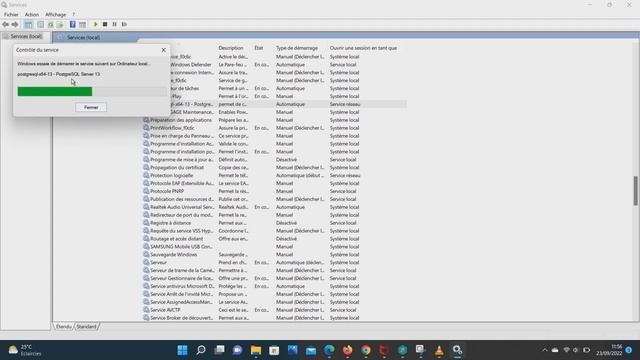The height and width of the screenshot is (360, 640).
Task: Open the Fichier menu
Action: (11, 15)
